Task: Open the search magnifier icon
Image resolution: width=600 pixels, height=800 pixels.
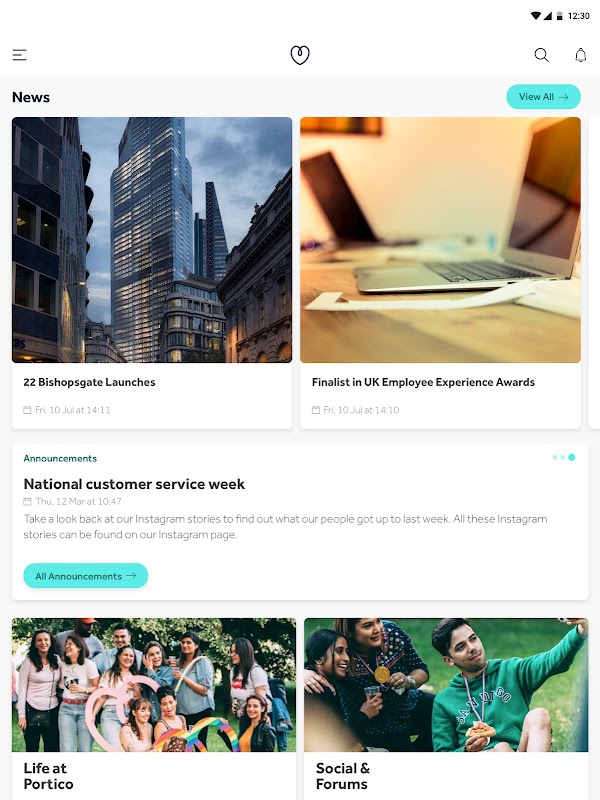Action: [541, 55]
